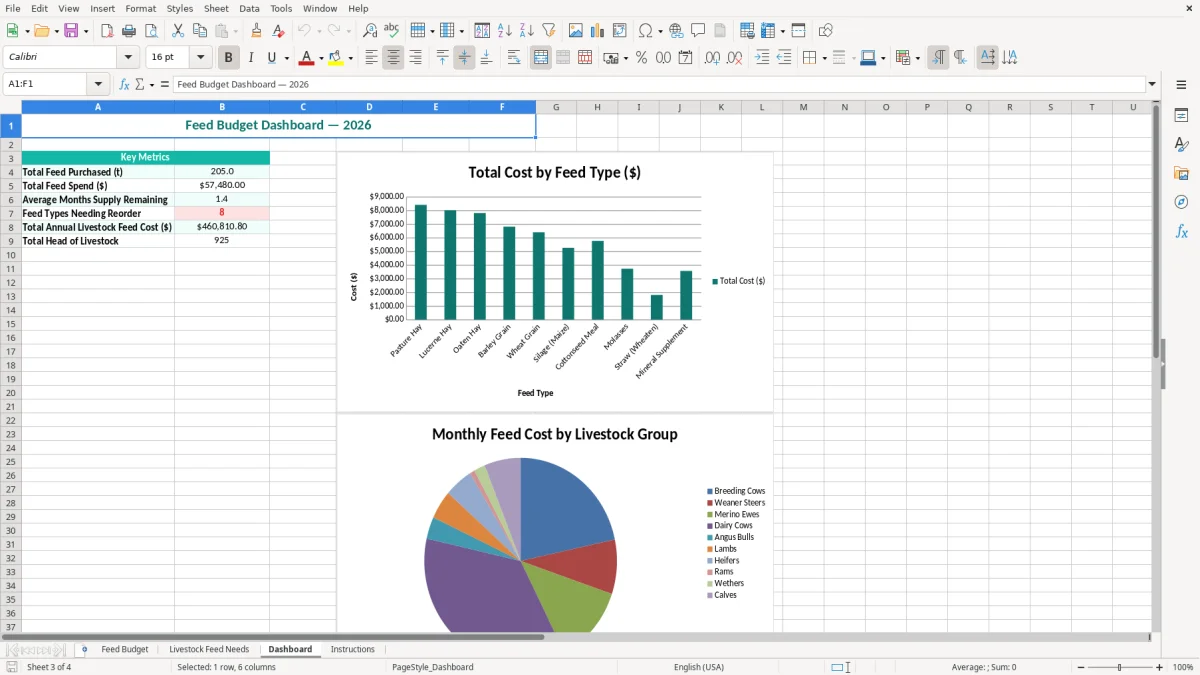Screen dimensions: 1200x675
Task: Format as Percent
Action: [641, 58]
